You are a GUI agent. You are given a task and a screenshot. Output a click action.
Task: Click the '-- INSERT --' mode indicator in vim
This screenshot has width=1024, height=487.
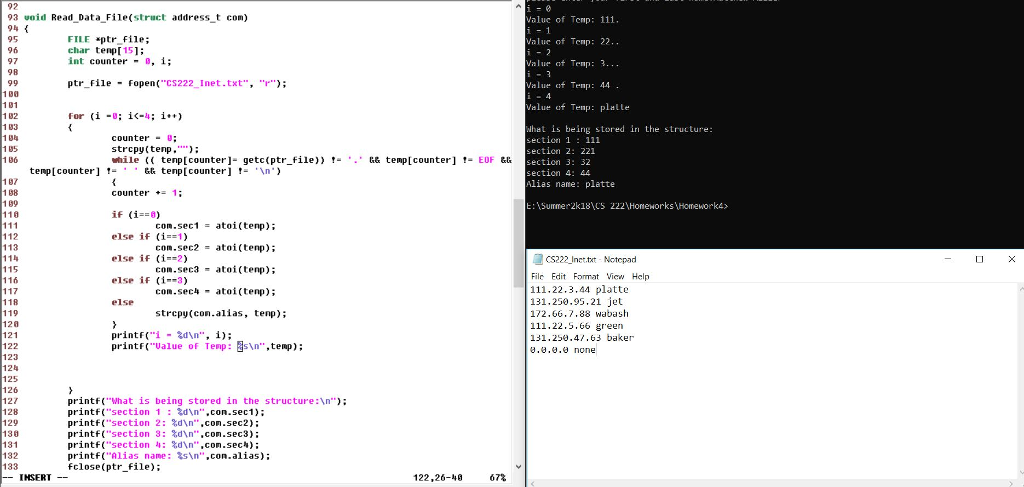[x=35, y=478]
